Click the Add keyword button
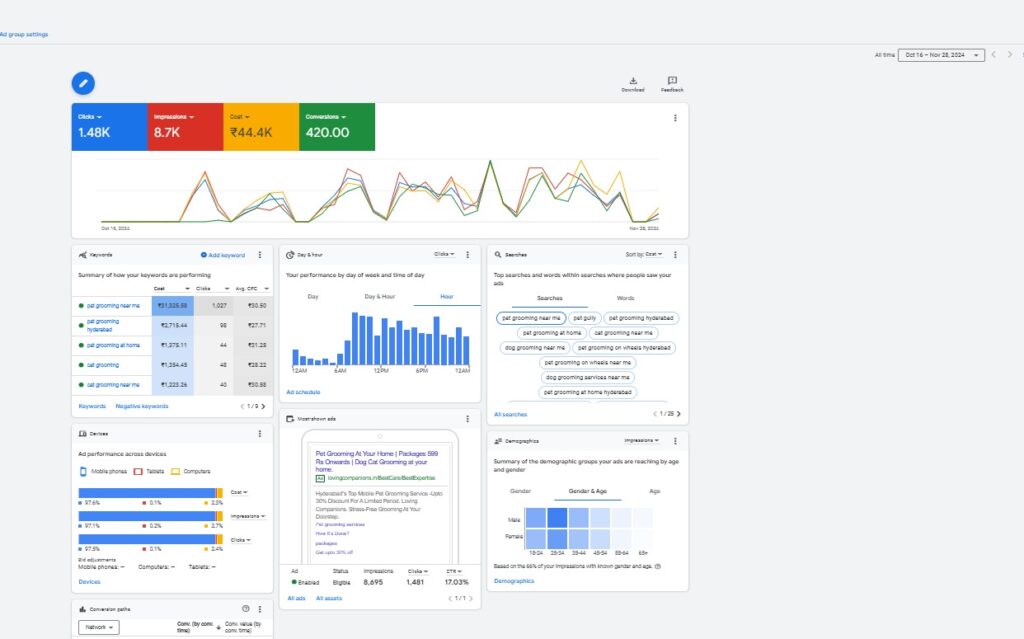Screen dimensions: 1024x639 click(223, 255)
